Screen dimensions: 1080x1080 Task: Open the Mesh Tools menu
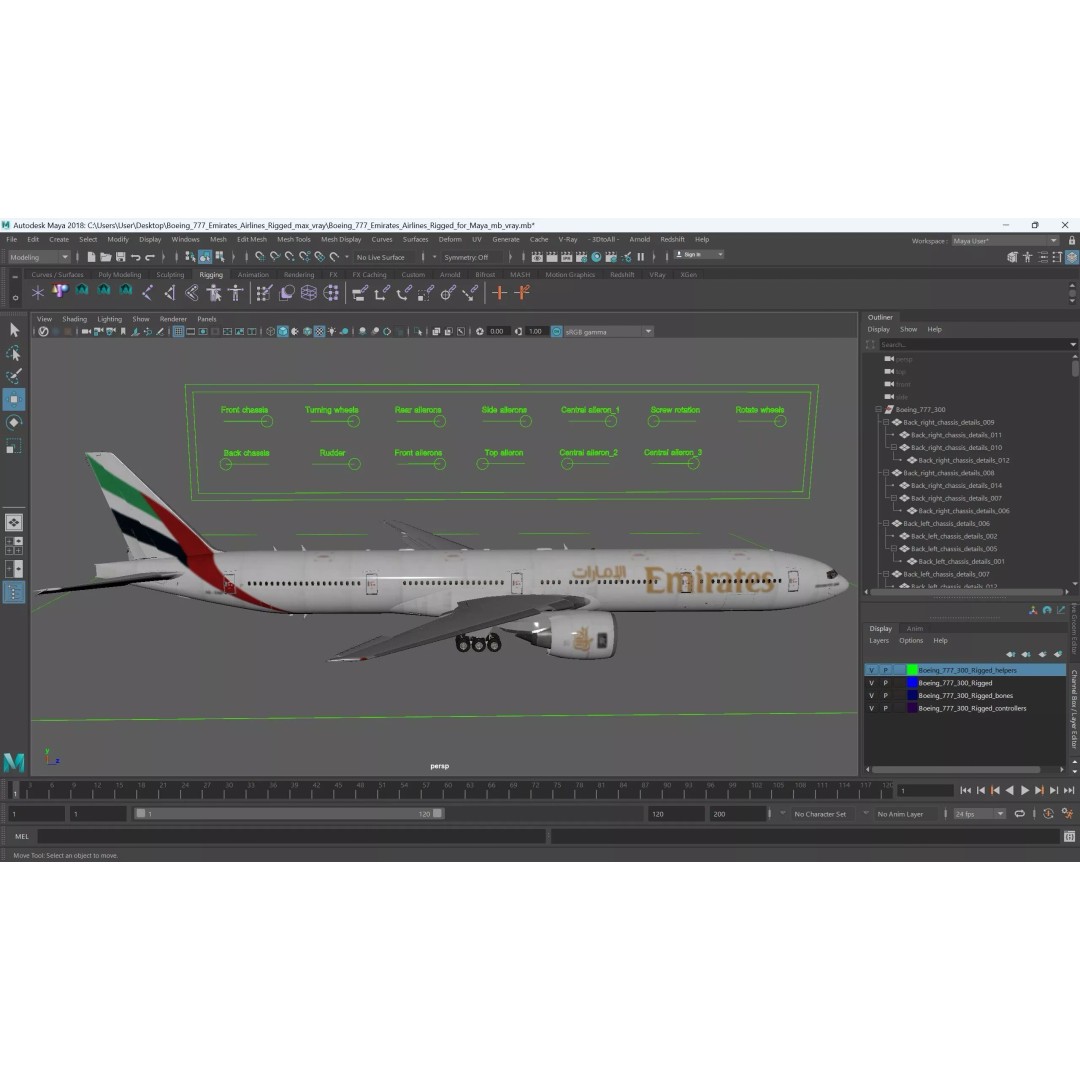293,240
